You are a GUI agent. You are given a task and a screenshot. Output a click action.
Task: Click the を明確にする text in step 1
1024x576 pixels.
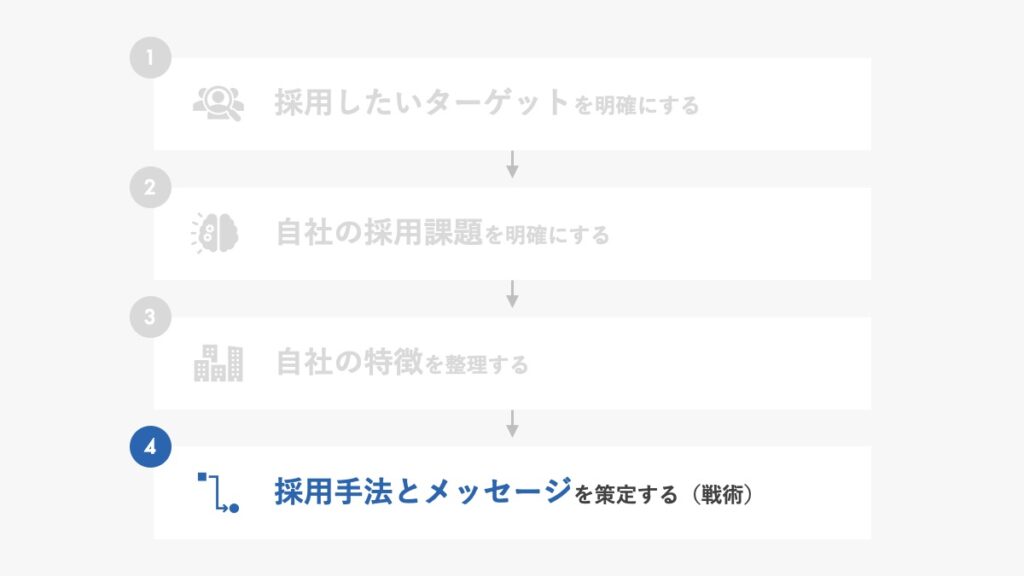coord(636,105)
